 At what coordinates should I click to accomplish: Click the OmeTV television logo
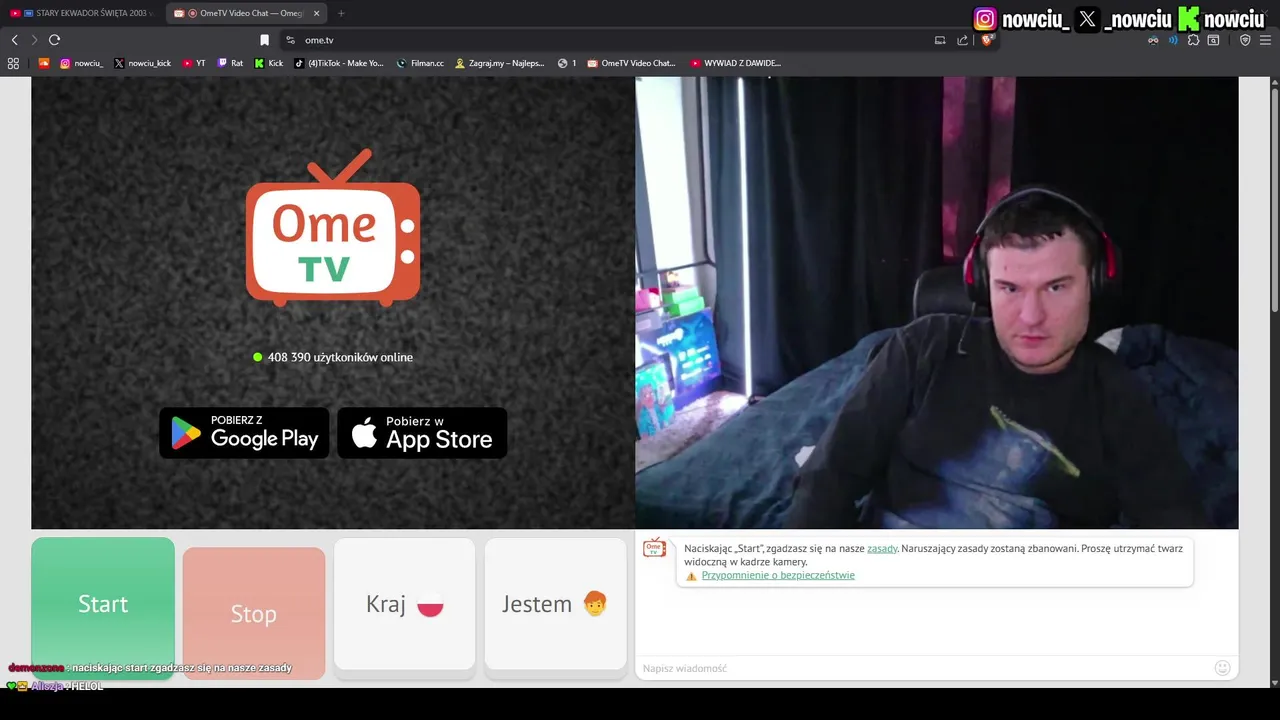click(x=333, y=228)
